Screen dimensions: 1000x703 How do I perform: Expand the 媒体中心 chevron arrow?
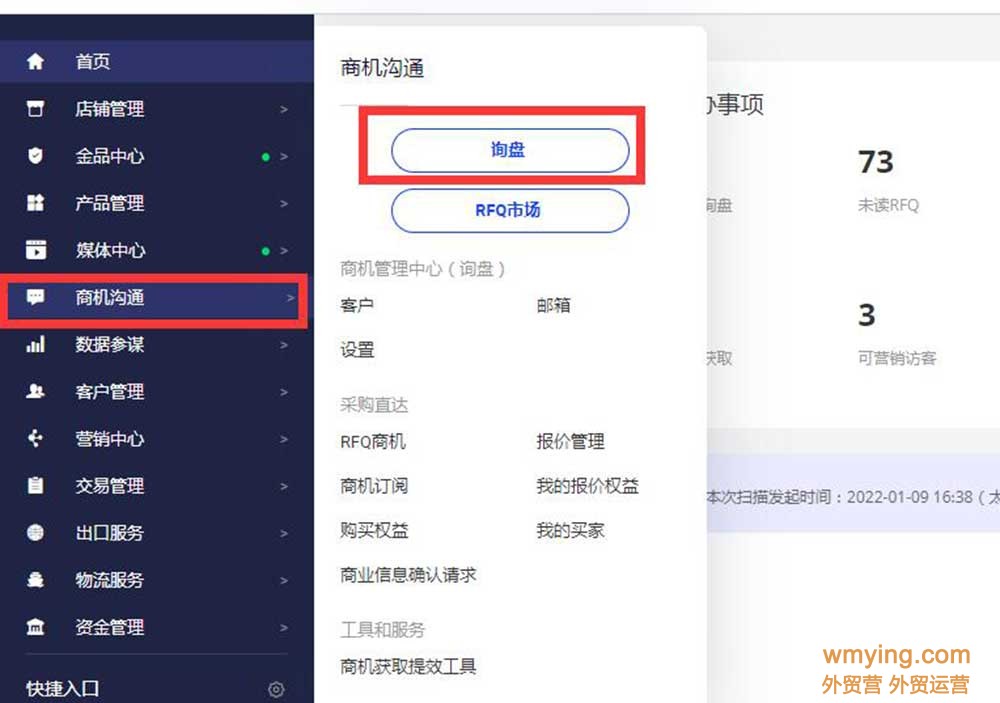(284, 251)
